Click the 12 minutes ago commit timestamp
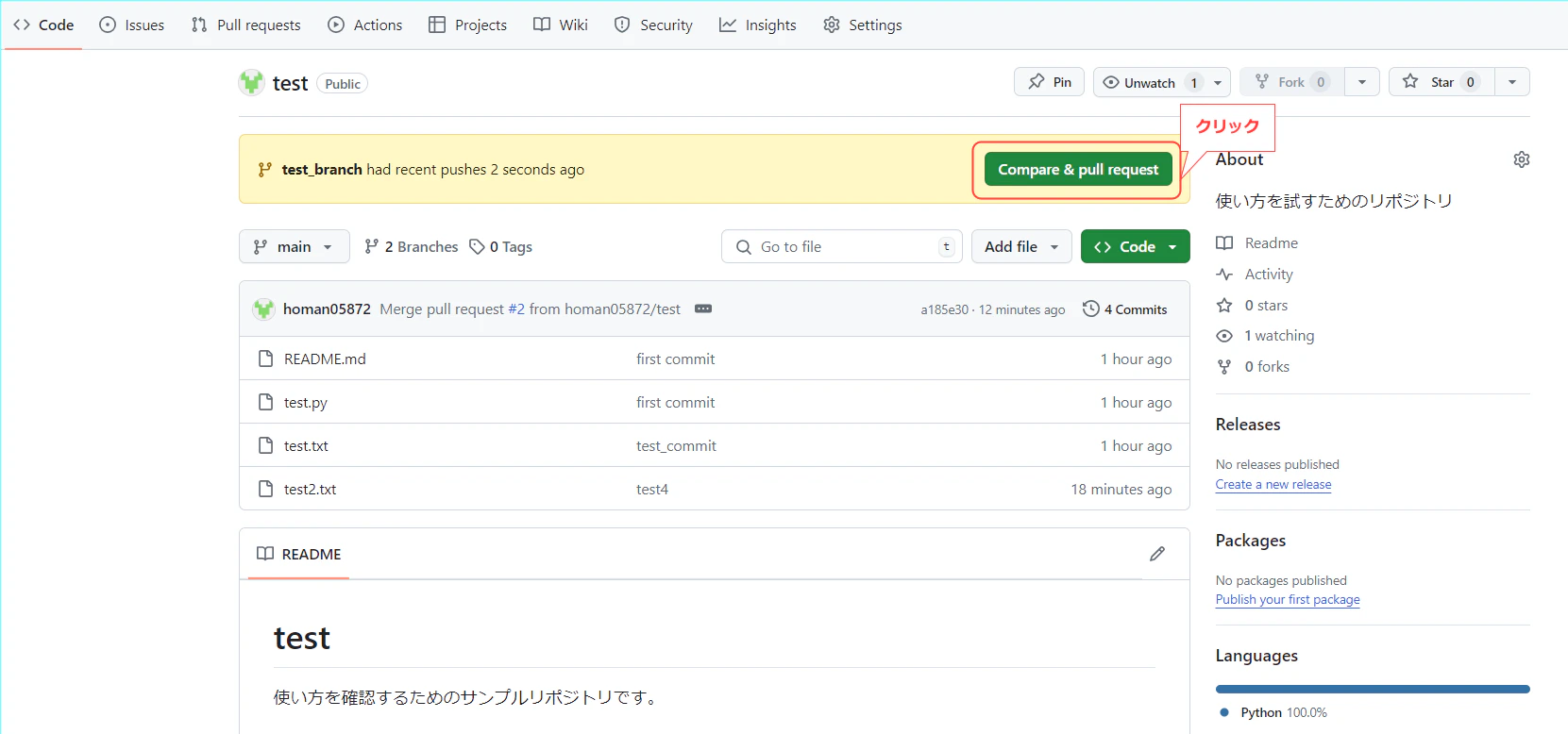This screenshot has width=1568, height=734. [1021, 309]
